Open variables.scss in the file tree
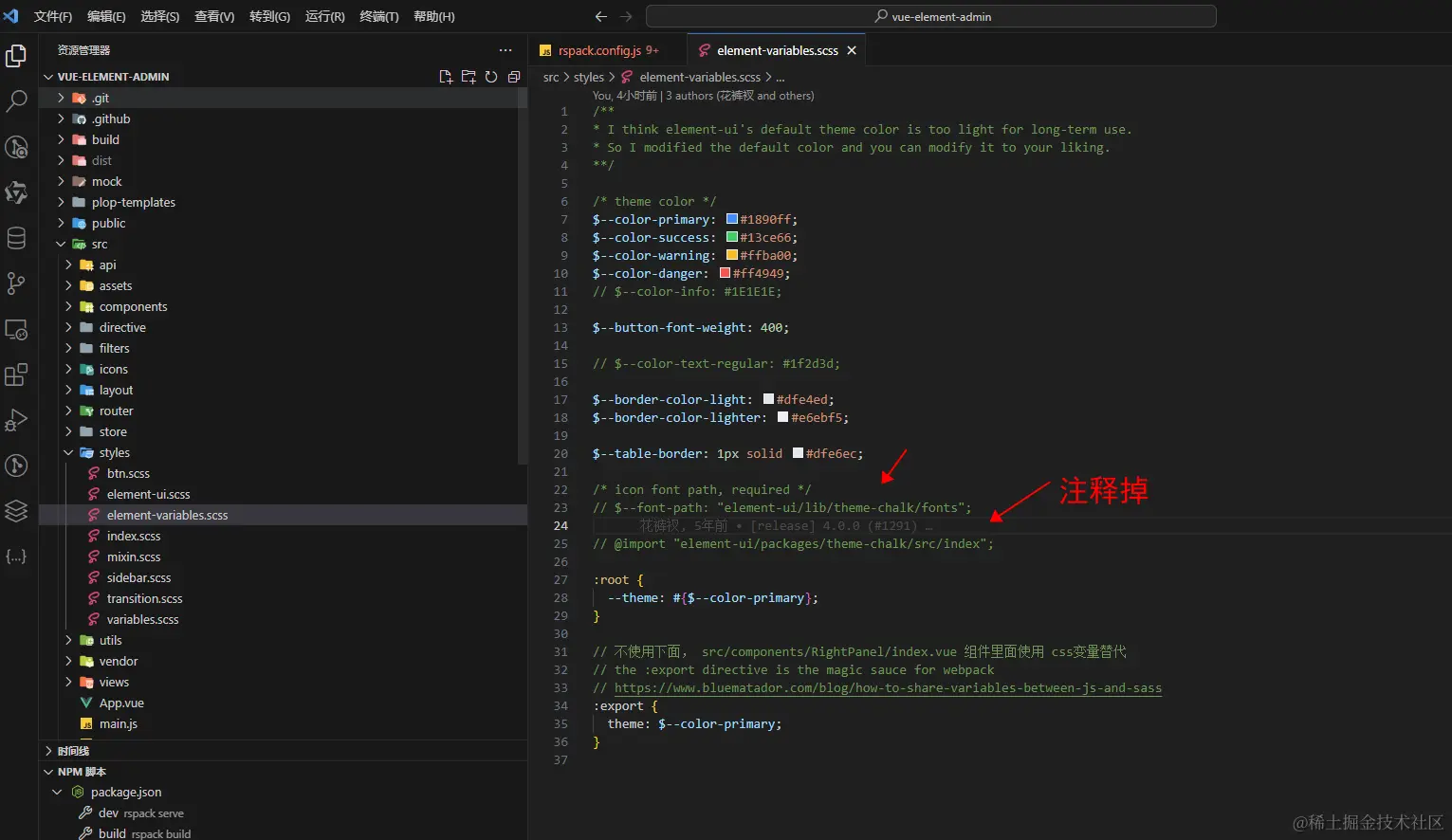The width and height of the screenshot is (1452, 840). coord(142,619)
